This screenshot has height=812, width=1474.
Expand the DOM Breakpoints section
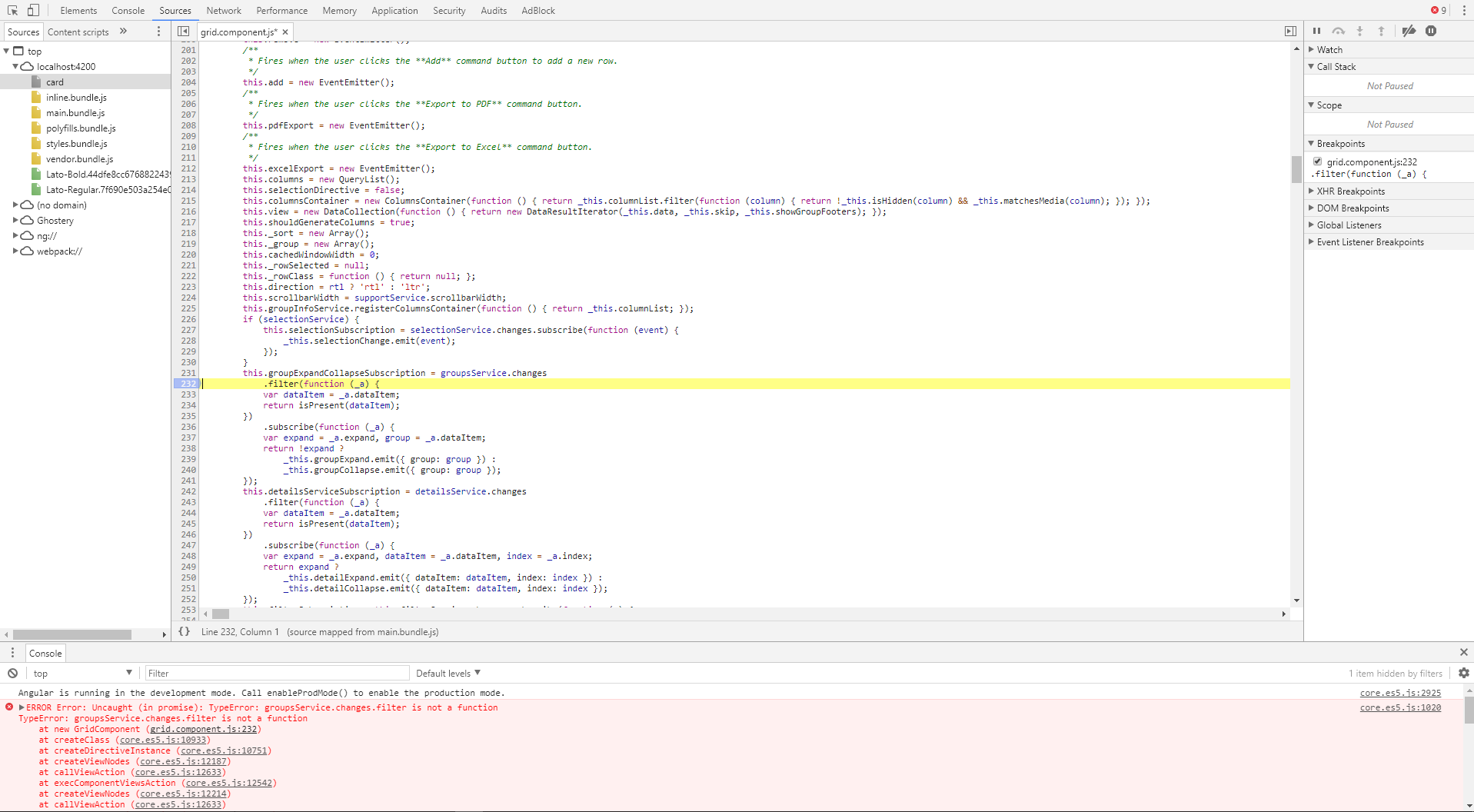pyautogui.click(x=1311, y=208)
